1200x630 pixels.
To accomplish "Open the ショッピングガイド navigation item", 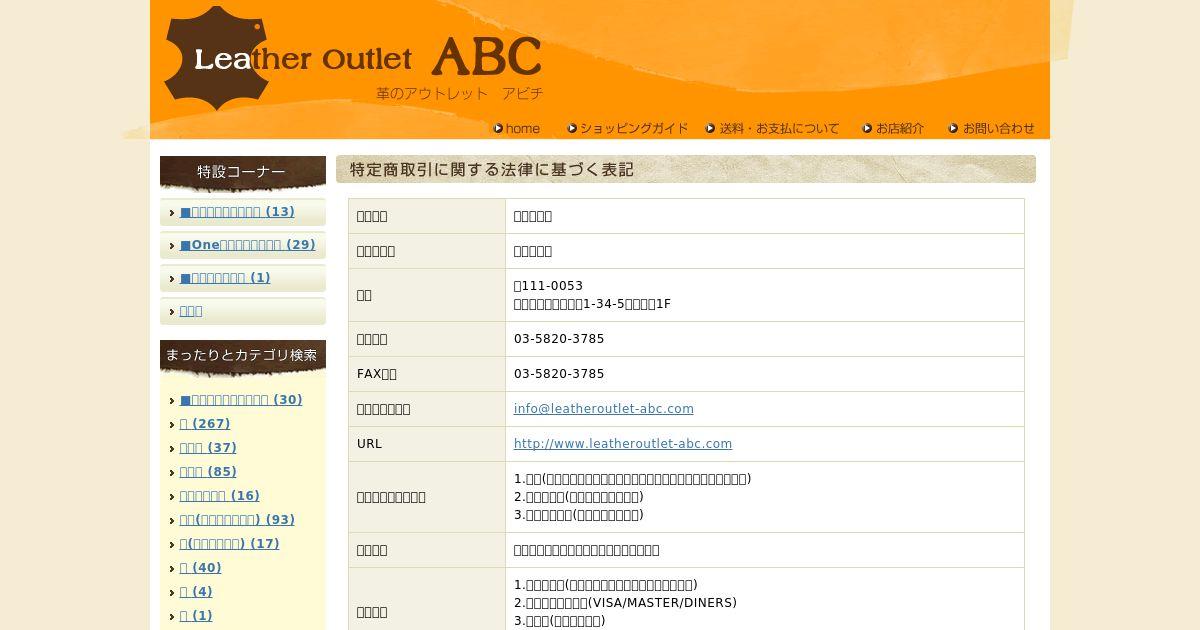I will click(628, 128).
